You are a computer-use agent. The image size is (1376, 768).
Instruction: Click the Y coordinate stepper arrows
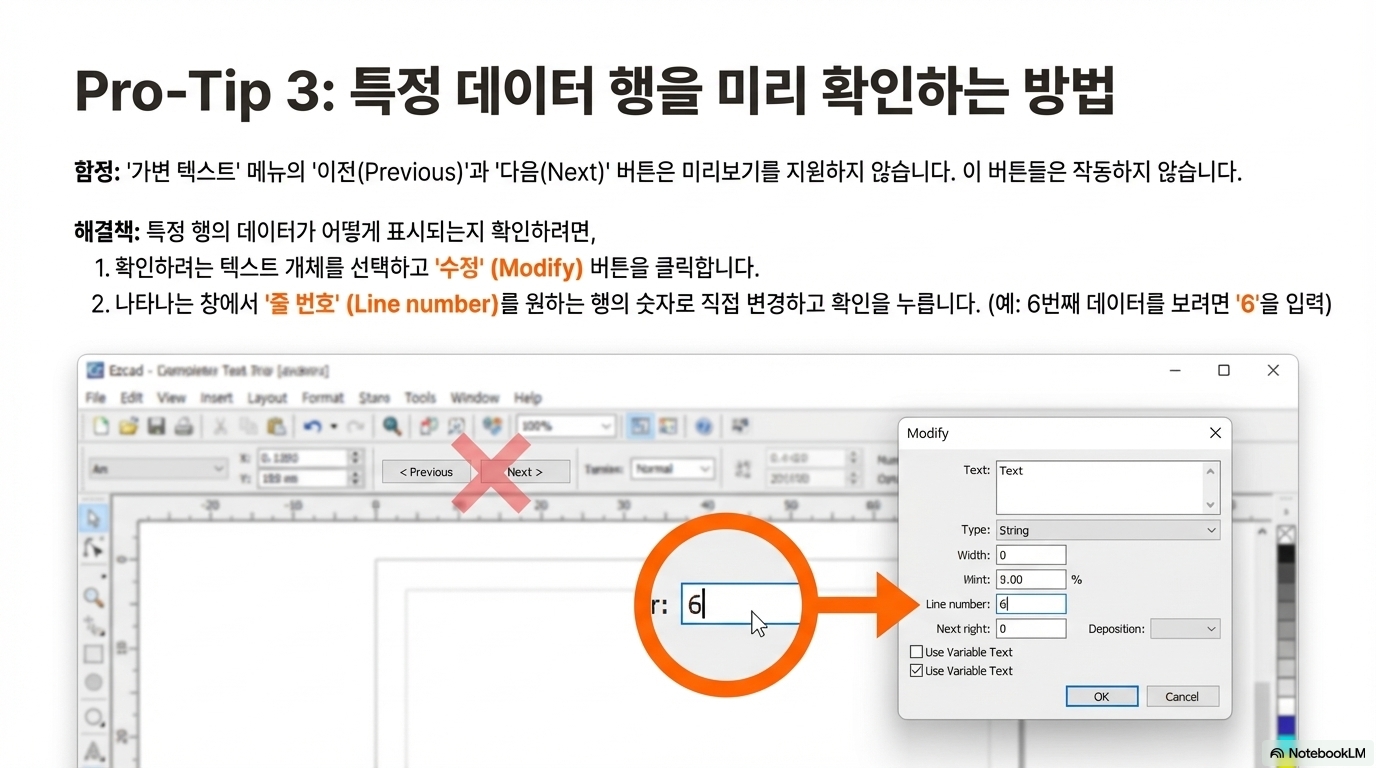pyautogui.click(x=354, y=478)
